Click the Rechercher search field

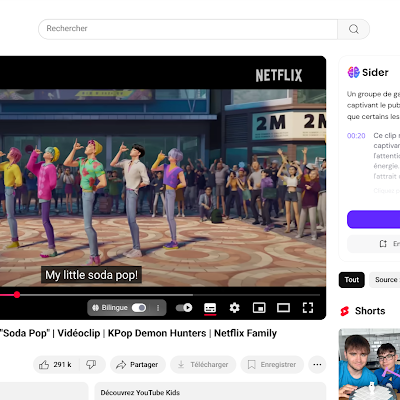[188, 29]
